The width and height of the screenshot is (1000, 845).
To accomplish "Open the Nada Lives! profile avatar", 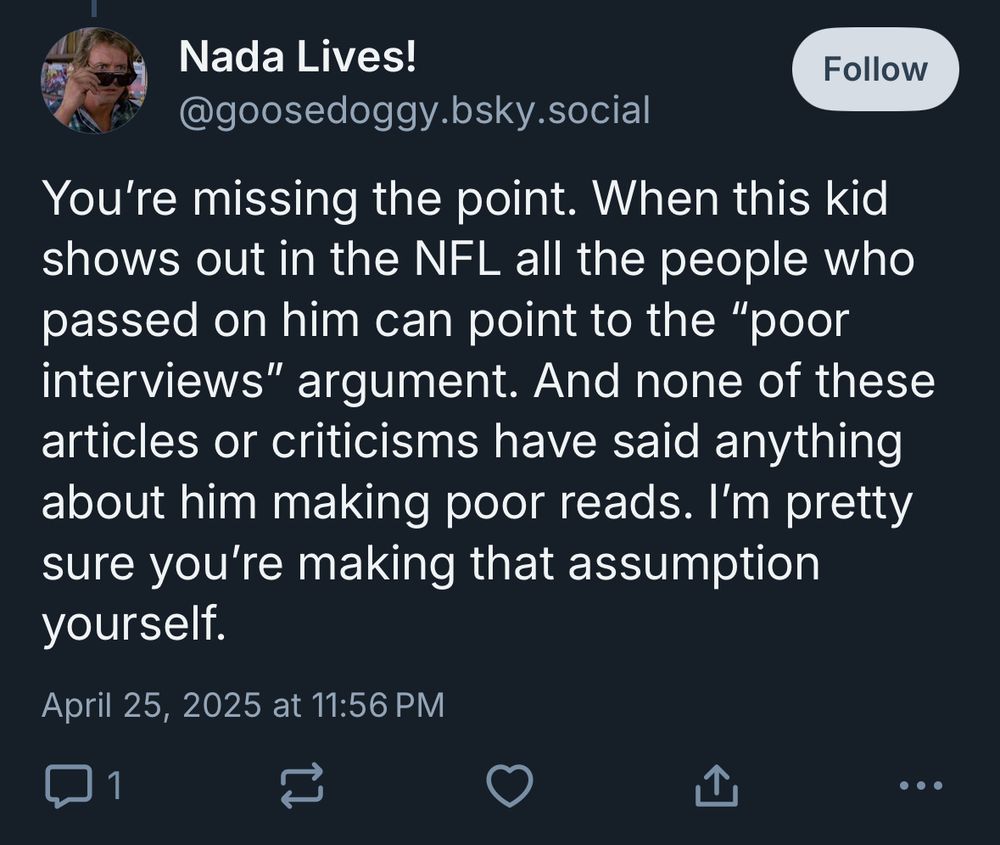I will pyautogui.click(x=93, y=79).
